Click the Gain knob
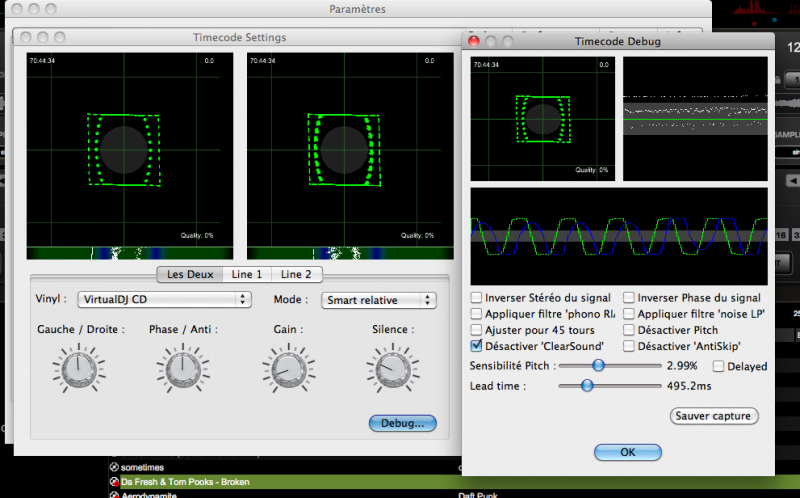This screenshot has width=800, height=498. pos(289,369)
